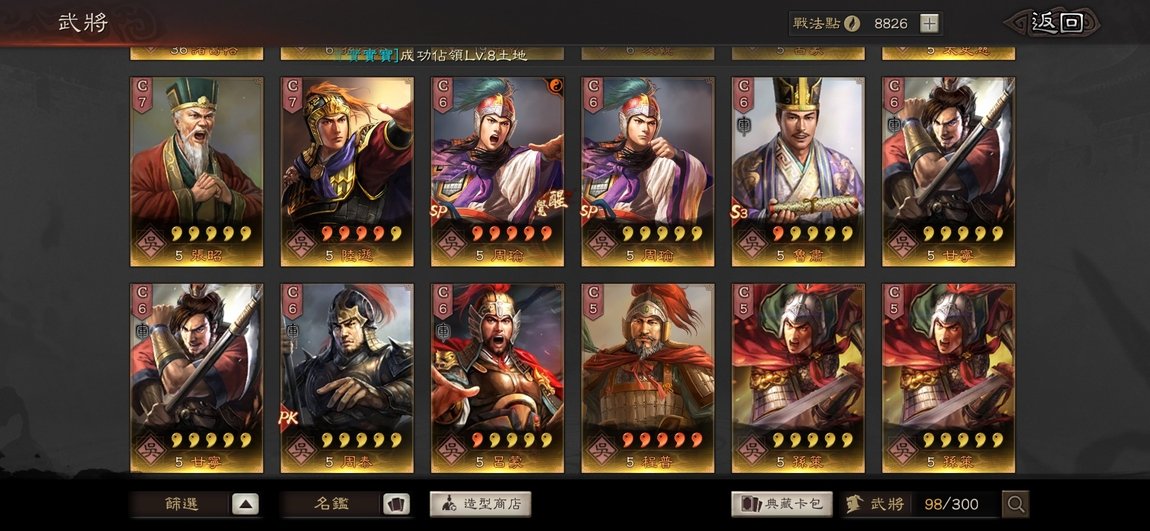Image resolution: width=1150 pixels, height=531 pixels.
Task: Choose the 程普 general card
Action: pos(648,378)
